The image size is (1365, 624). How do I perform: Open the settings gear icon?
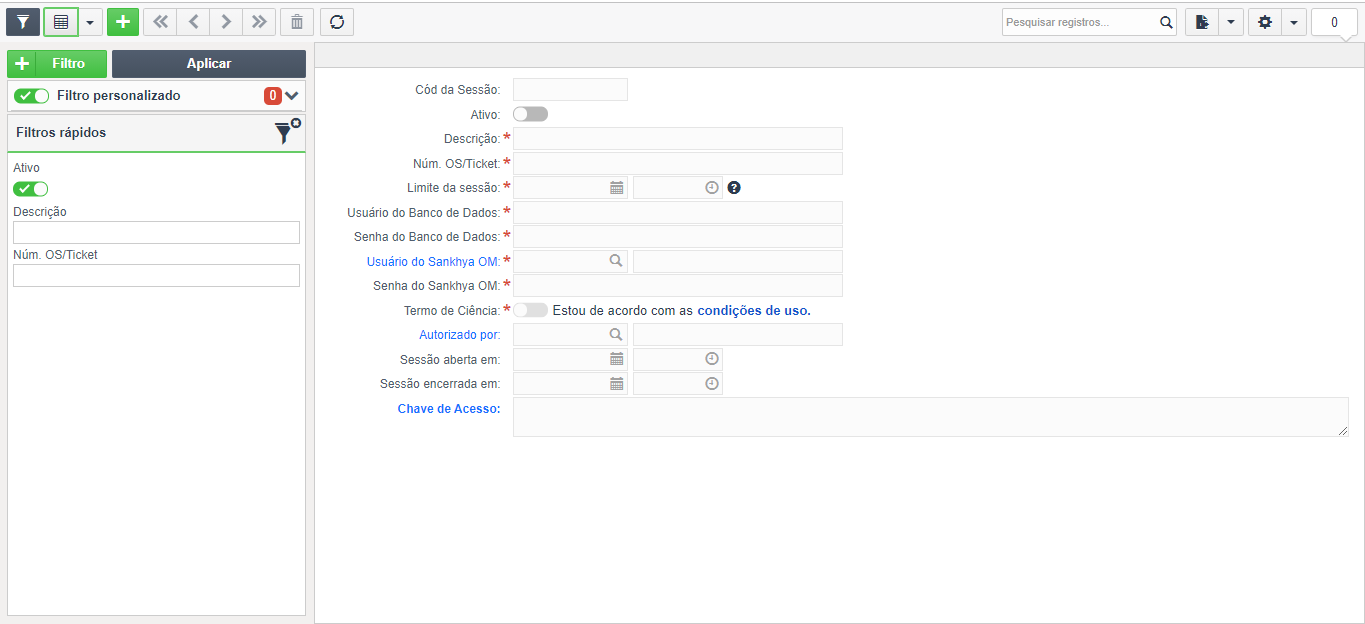(1265, 22)
